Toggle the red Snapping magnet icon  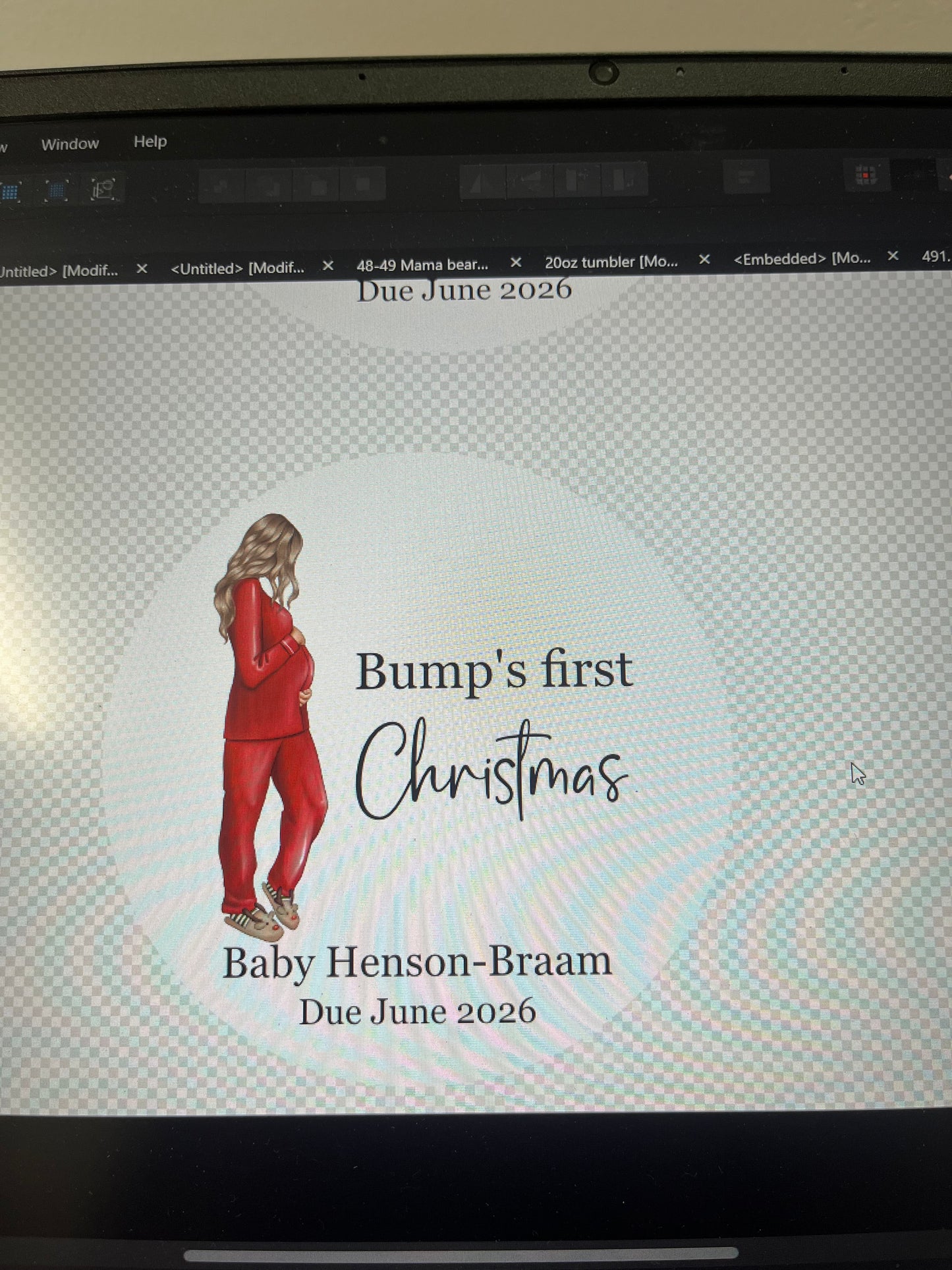[x=865, y=175]
